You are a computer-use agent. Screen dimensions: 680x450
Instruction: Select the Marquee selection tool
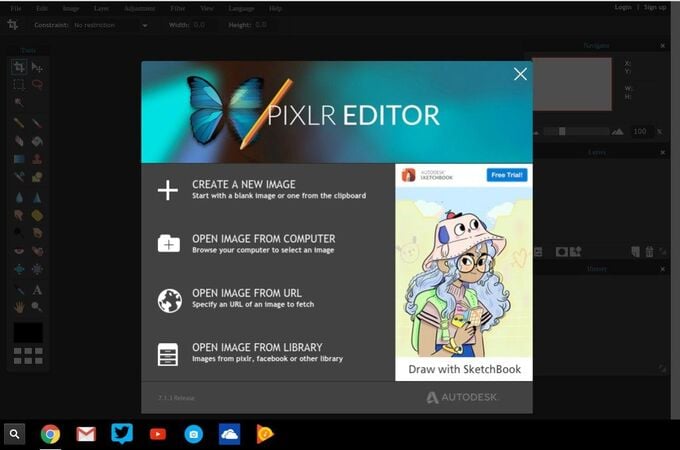click(19, 85)
